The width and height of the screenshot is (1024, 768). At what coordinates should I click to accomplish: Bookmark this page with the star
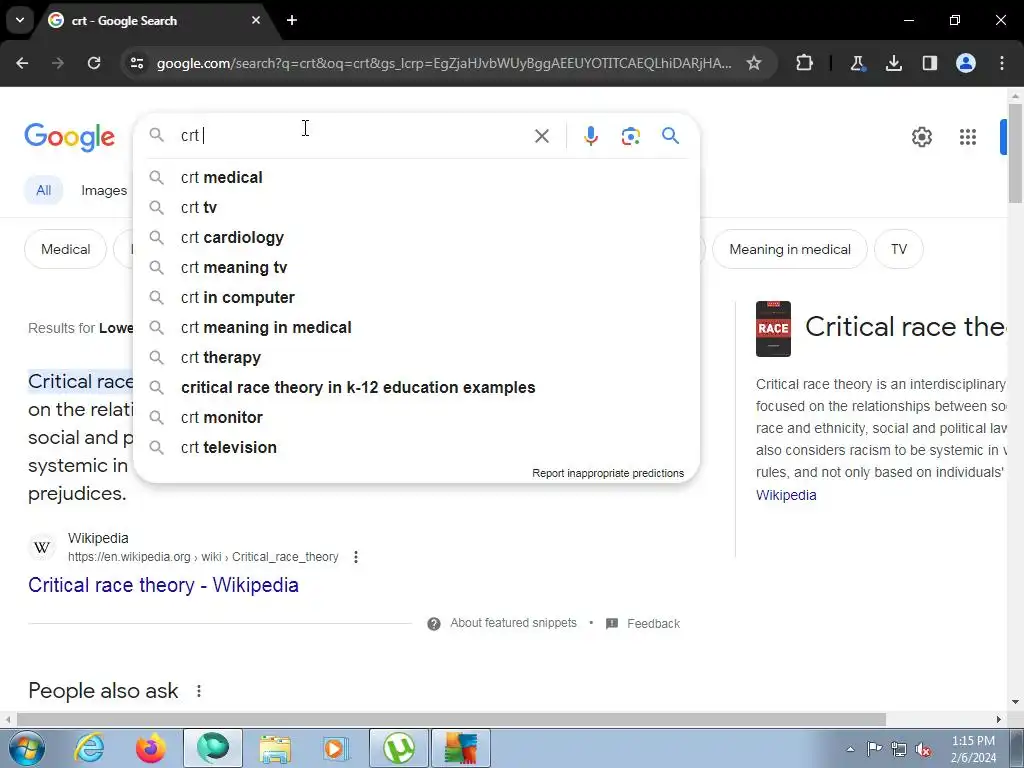[x=754, y=63]
